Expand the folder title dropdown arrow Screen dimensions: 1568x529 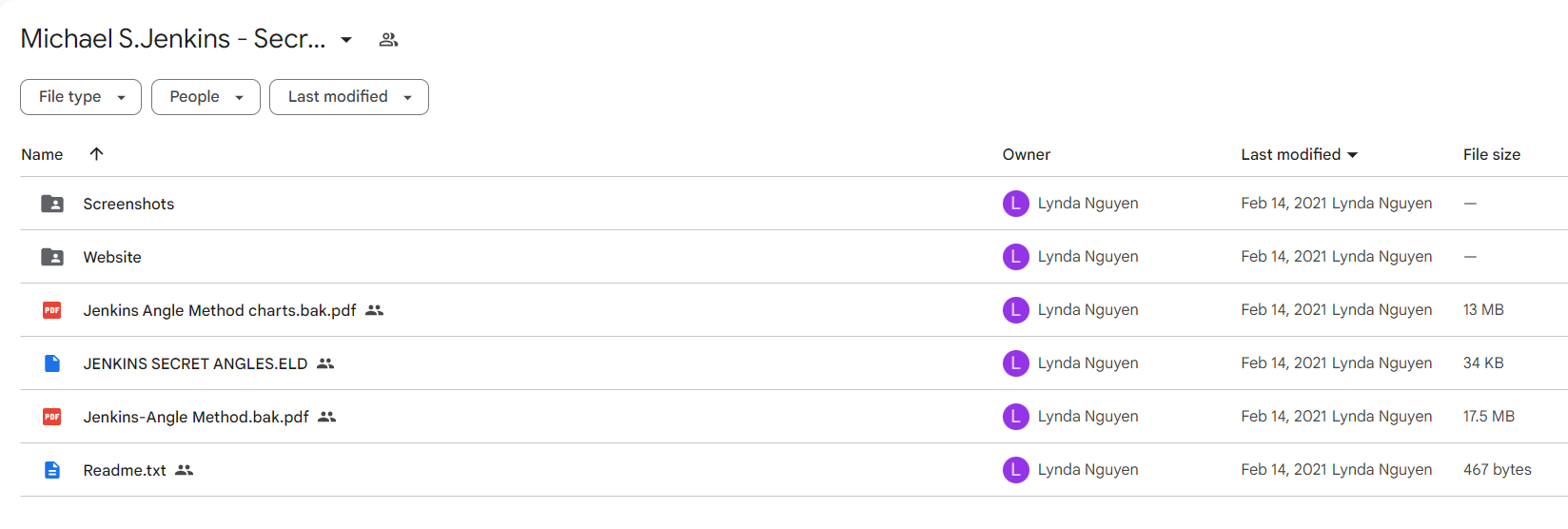(x=346, y=40)
